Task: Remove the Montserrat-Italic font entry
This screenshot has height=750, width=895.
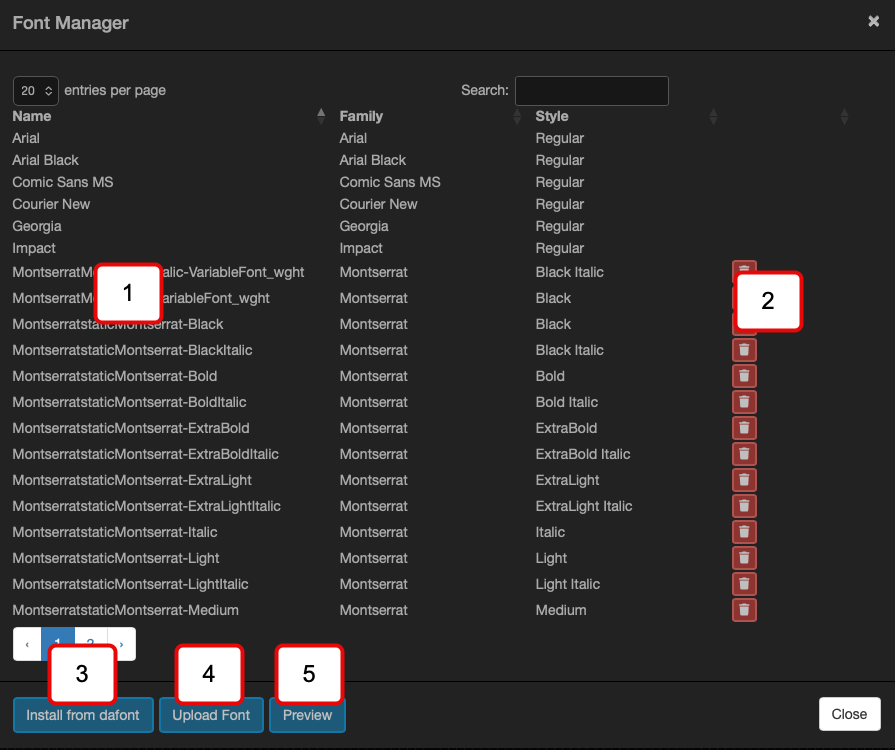Action: pos(744,532)
